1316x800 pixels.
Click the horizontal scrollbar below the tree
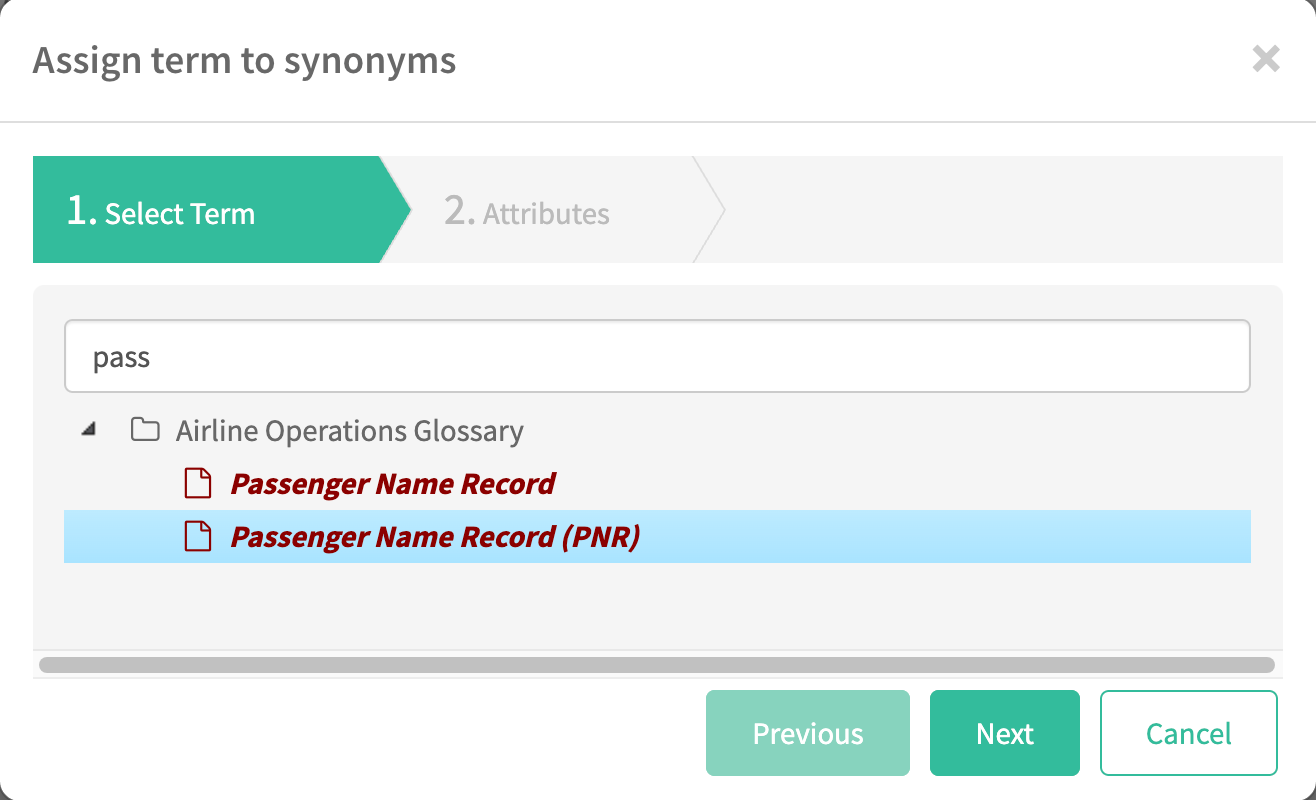[656, 665]
